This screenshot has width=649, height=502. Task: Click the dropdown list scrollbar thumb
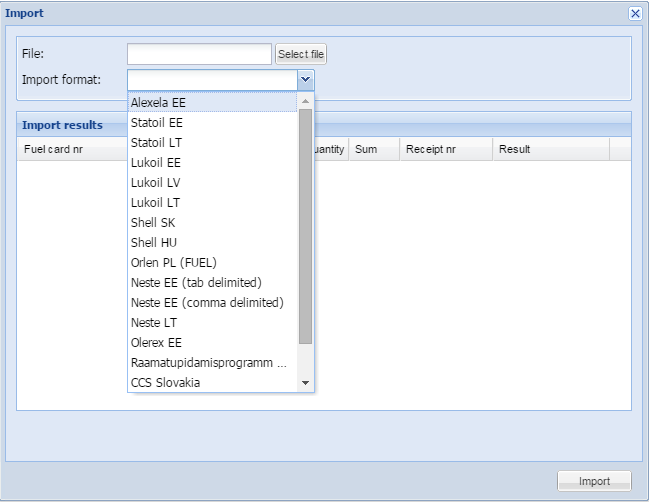pos(306,225)
